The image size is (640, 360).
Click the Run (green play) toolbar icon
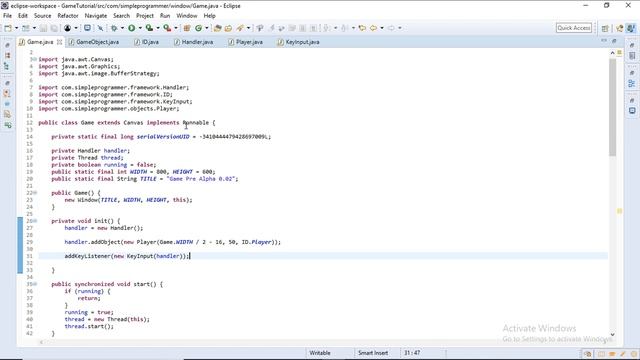coord(131,28)
